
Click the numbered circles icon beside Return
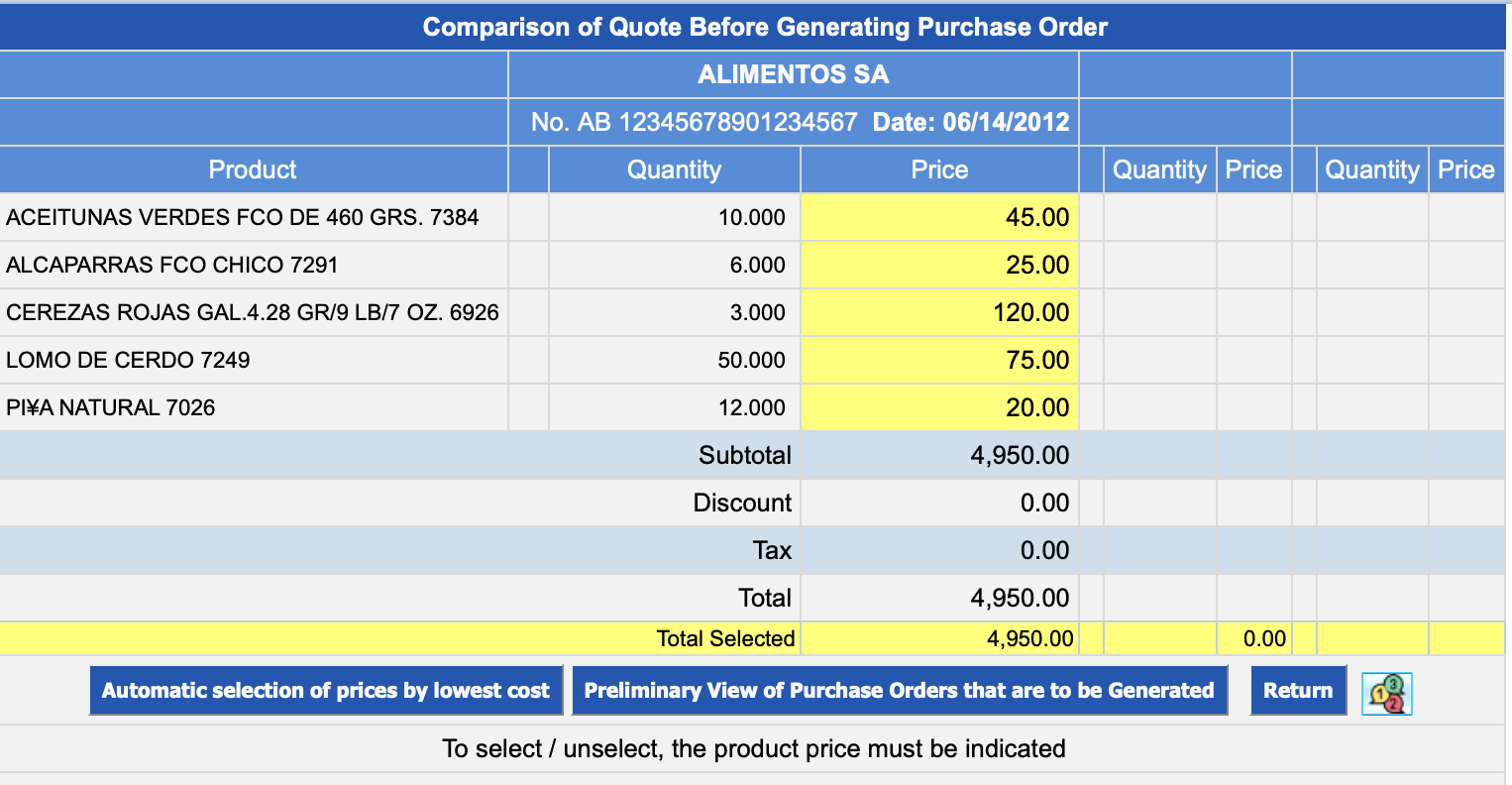point(1386,692)
